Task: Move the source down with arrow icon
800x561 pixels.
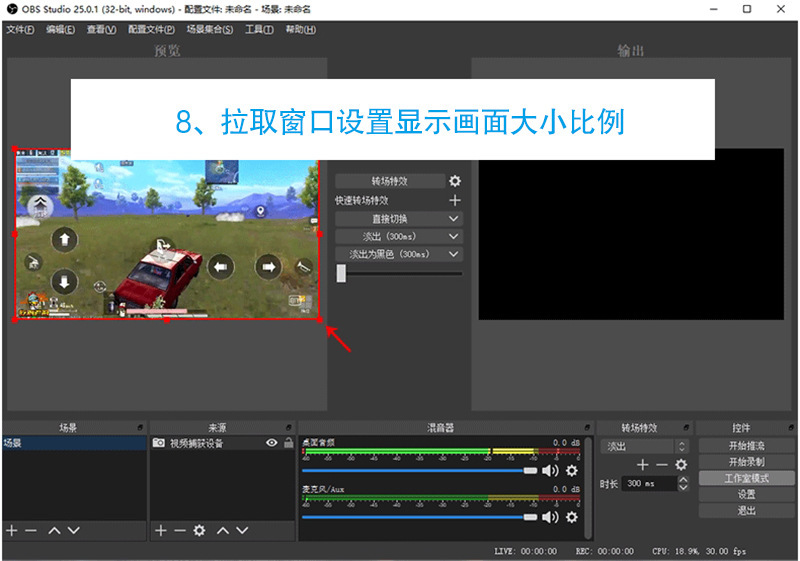Action: click(242, 531)
